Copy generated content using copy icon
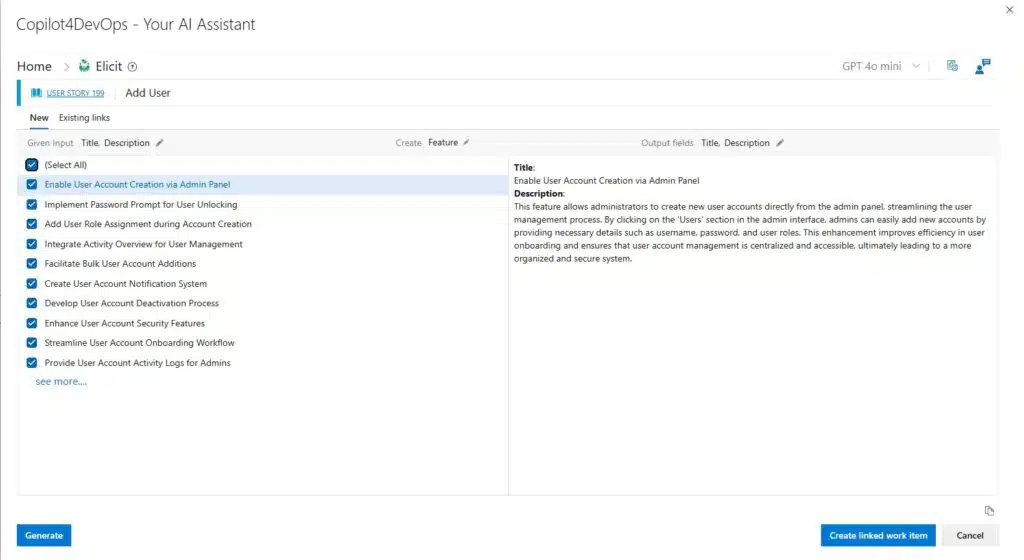The image size is (1024, 560). pyautogui.click(x=989, y=511)
